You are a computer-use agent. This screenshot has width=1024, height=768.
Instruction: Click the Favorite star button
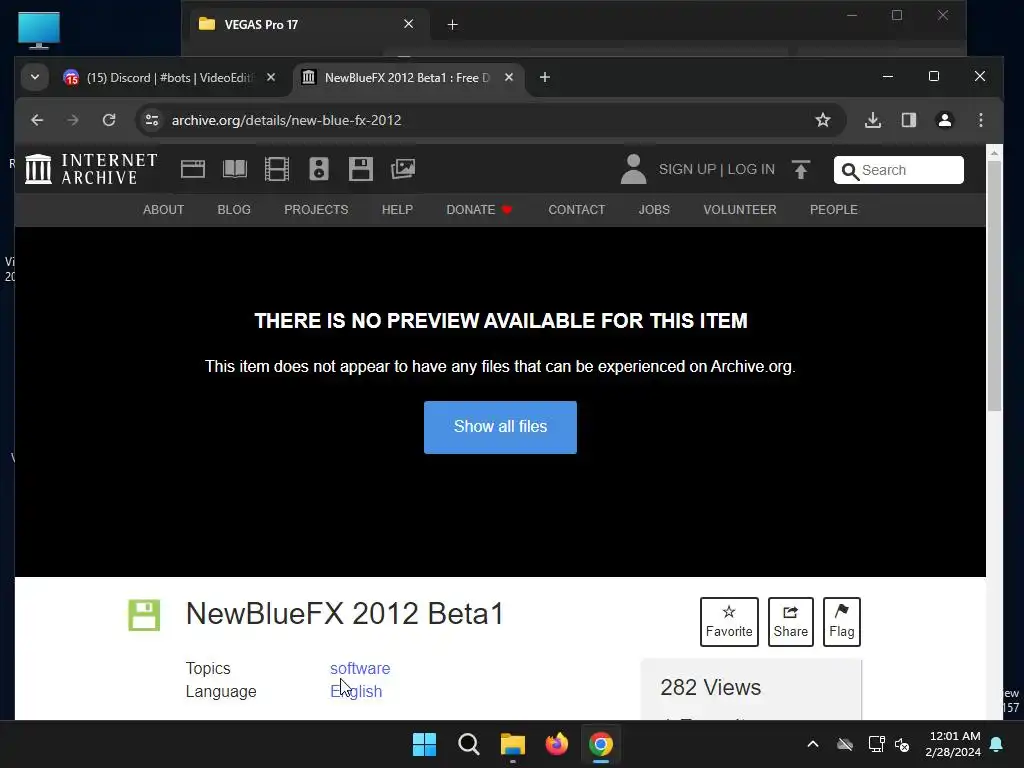(x=729, y=622)
